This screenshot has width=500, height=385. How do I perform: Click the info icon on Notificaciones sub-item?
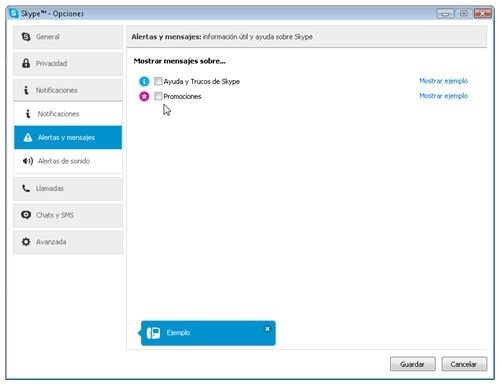pos(28,114)
